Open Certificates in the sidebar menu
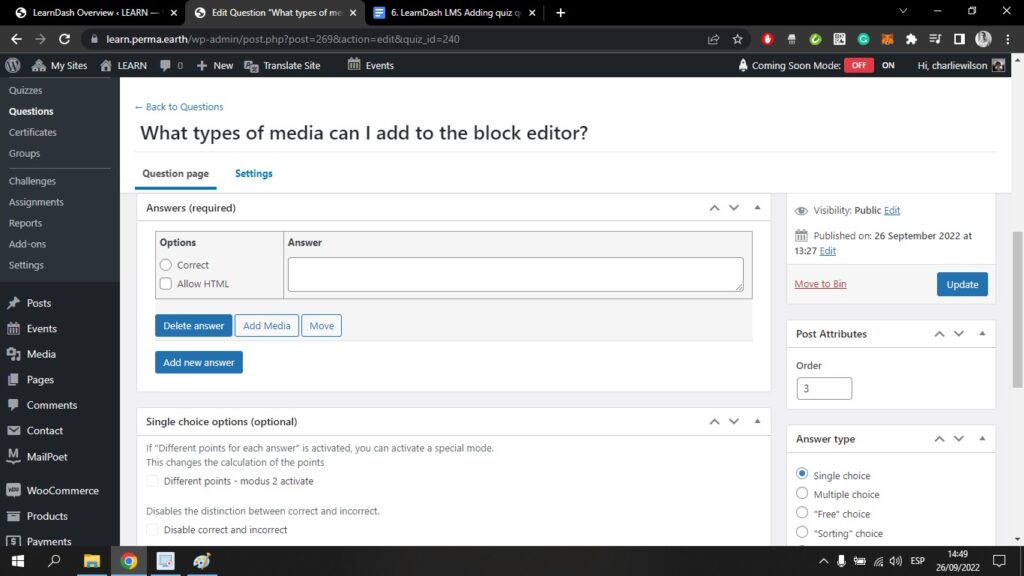This screenshot has width=1024, height=576. coord(33,132)
